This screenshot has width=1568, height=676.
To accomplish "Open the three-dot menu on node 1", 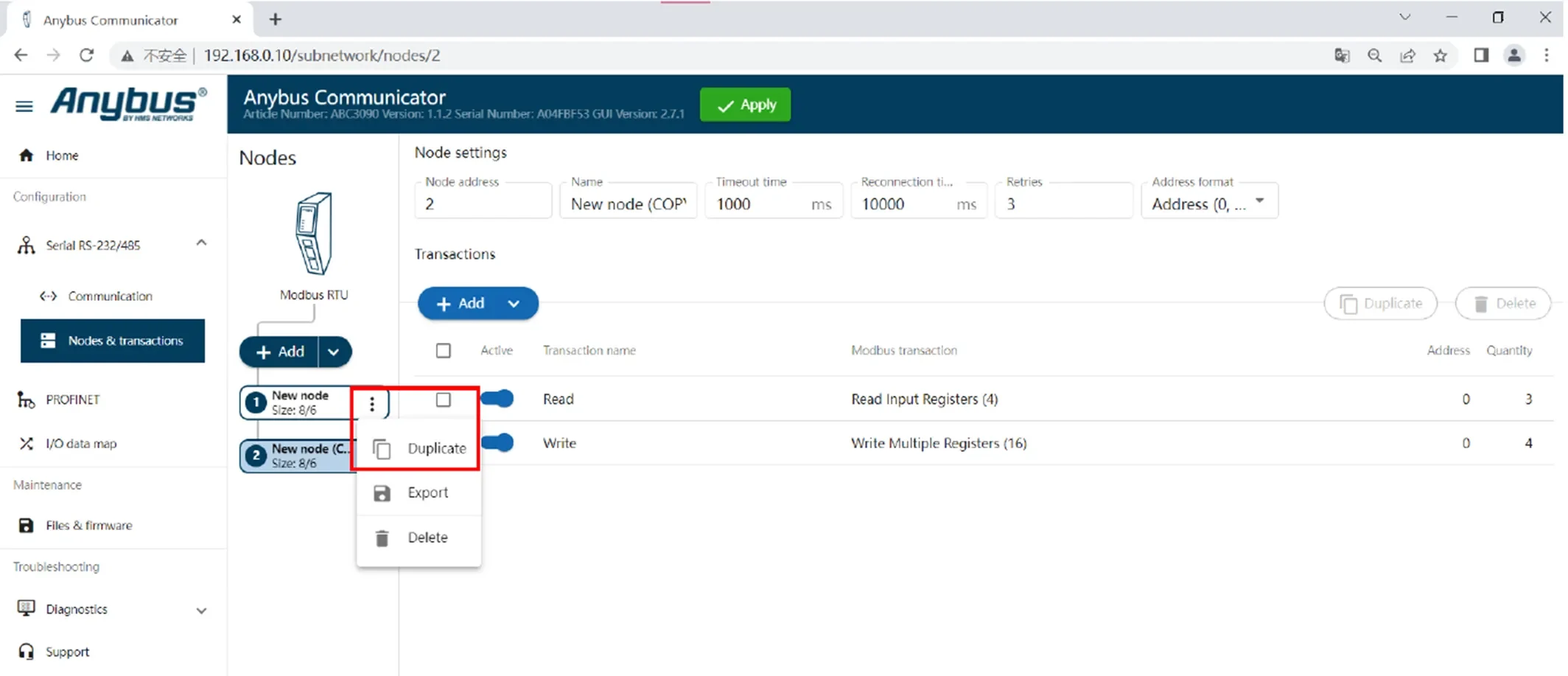I will [372, 403].
